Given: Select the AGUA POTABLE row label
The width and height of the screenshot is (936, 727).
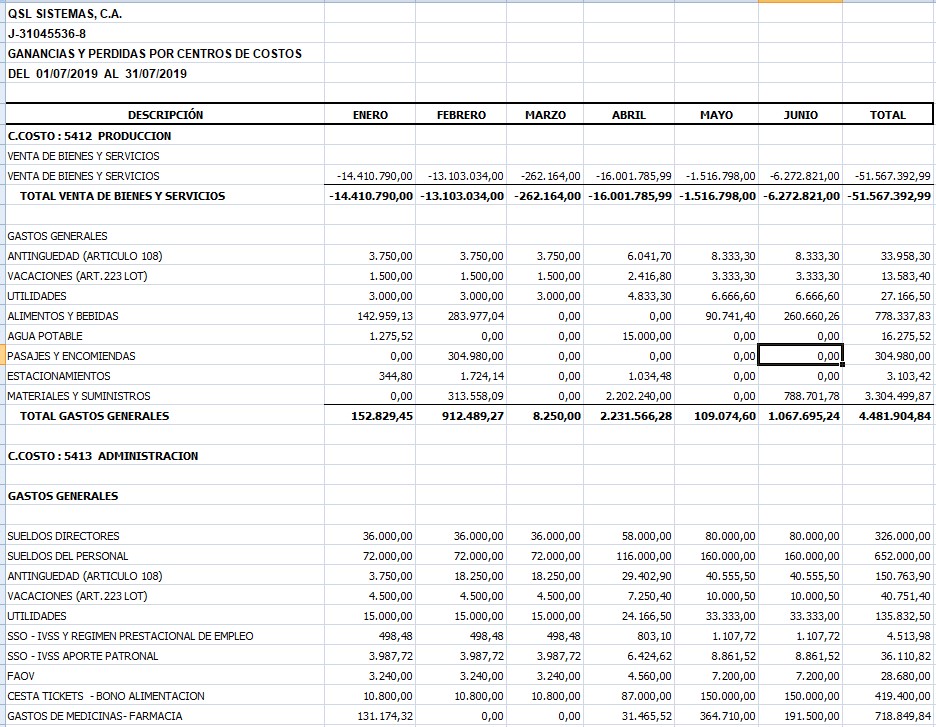Looking at the screenshot, I should (45, 336).
